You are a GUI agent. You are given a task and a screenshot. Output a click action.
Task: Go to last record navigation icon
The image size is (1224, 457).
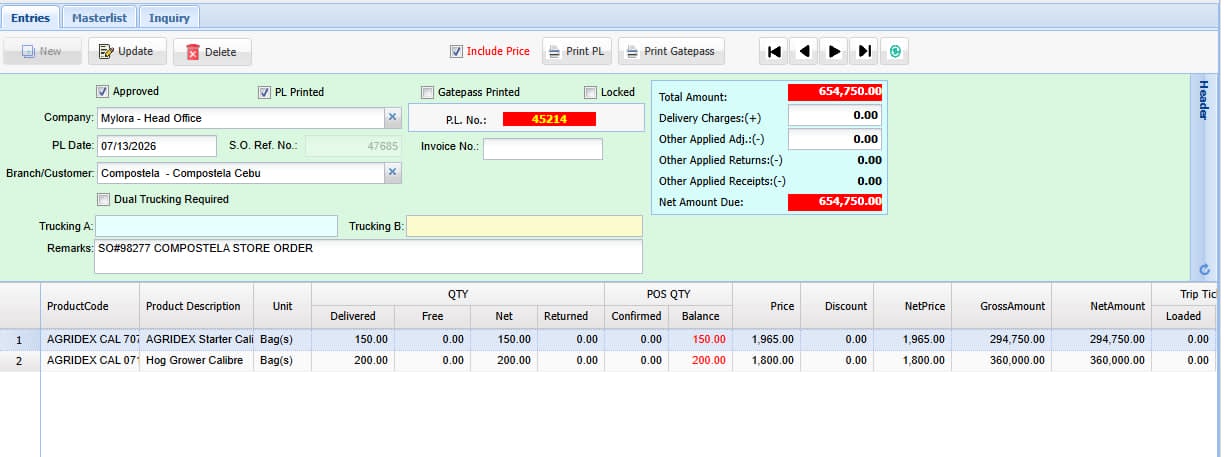865,51
